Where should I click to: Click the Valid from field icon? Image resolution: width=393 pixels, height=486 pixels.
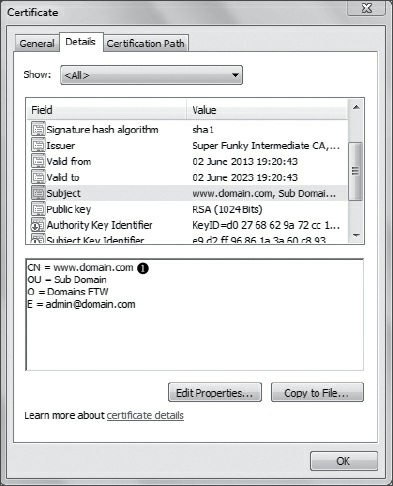click(38, 161)
